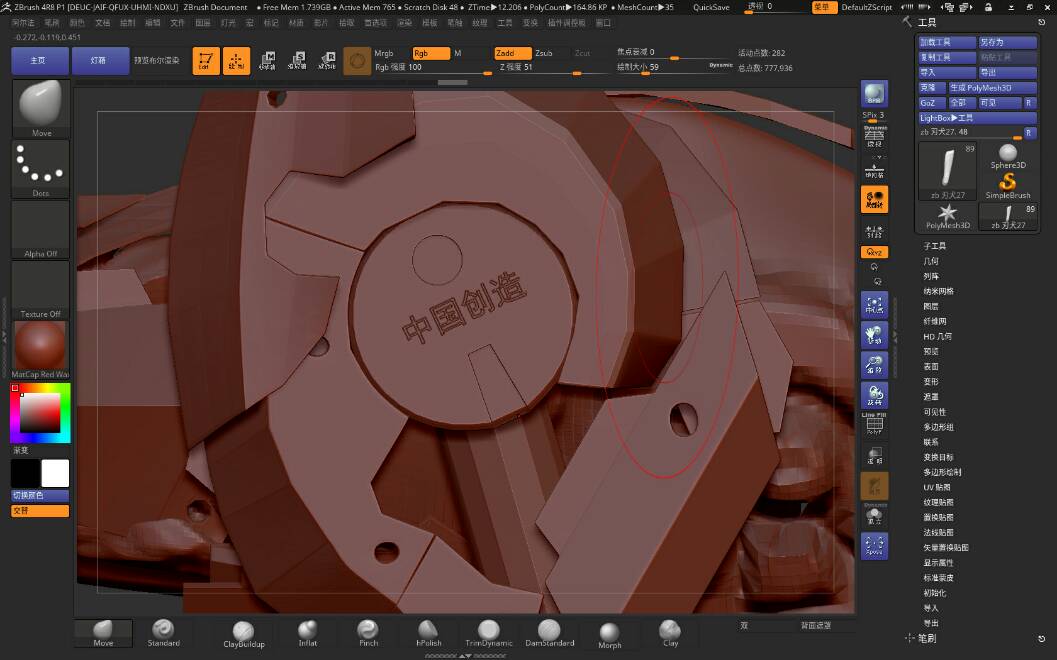
Task: Expand the 几何 geometry section
Action: point(931,261)
